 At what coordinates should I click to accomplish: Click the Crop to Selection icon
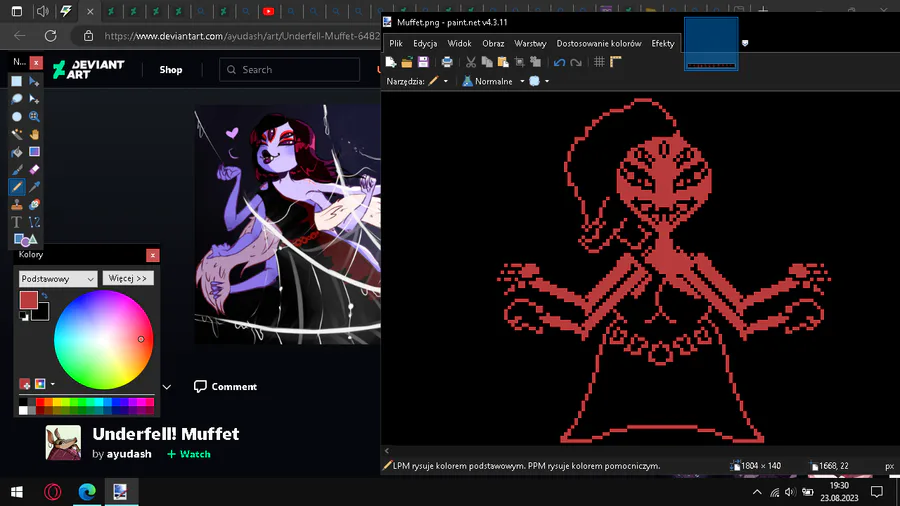pos(519,62)
